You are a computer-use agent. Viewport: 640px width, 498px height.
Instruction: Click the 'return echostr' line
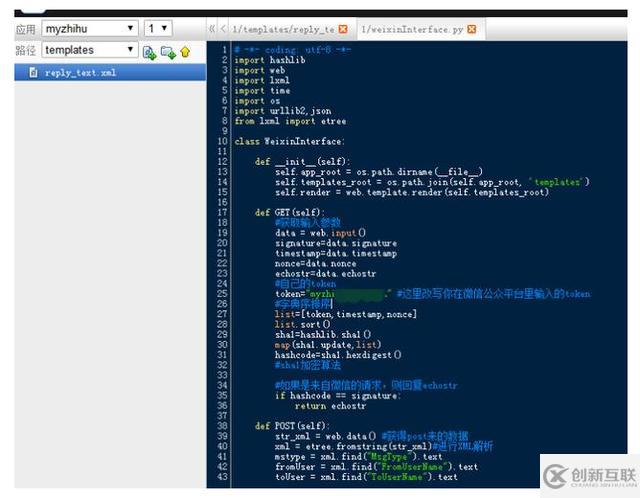coord(330,406)
